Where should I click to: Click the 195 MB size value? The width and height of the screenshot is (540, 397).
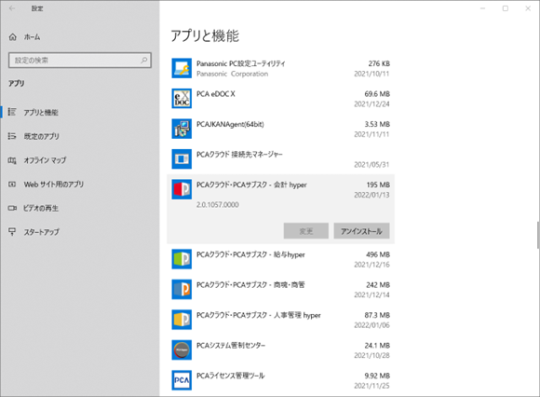tap(378, 185)
